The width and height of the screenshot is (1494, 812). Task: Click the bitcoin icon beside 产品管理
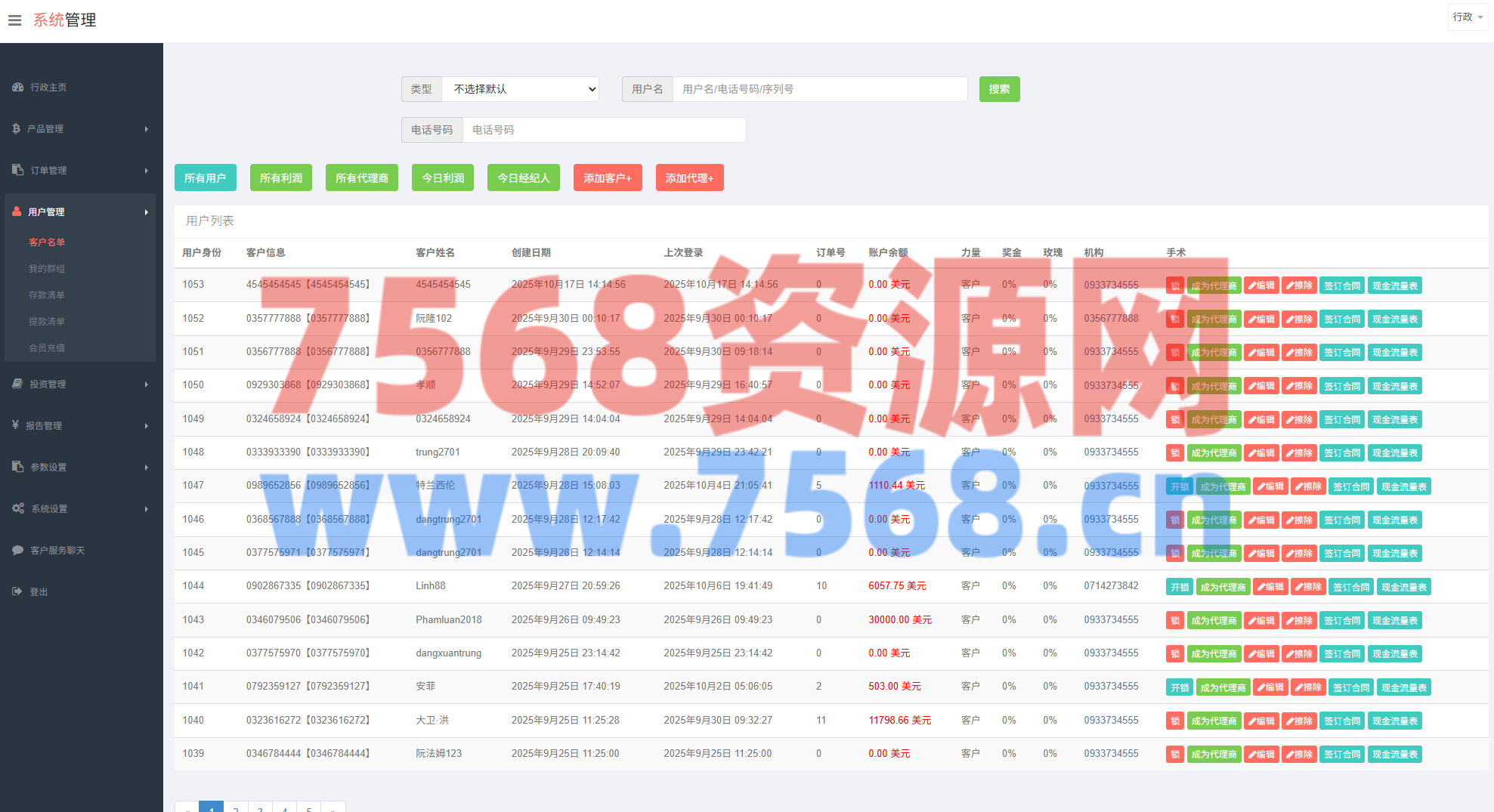pyautogui.click(x=16, y=128)
